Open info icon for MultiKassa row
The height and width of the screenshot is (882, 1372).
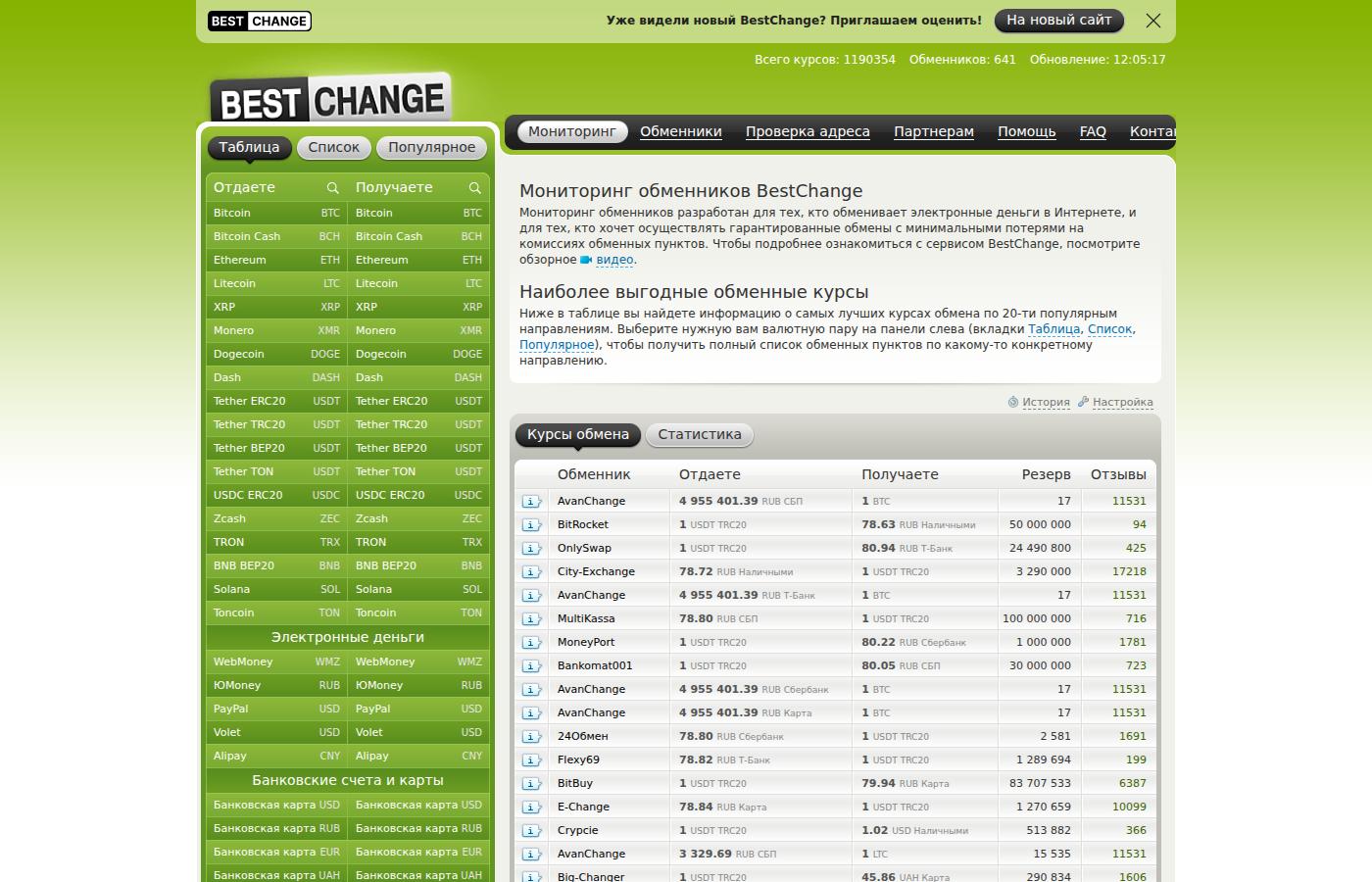coord(531,618)
